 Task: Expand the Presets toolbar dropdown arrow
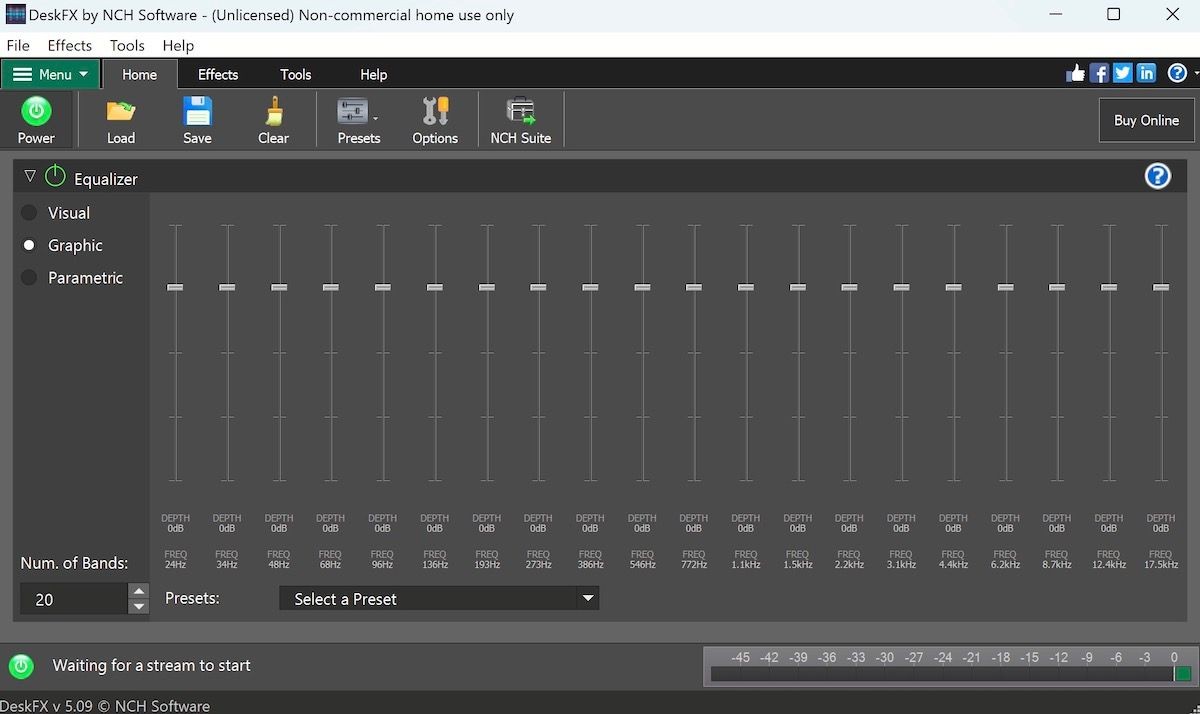(375, 118)
